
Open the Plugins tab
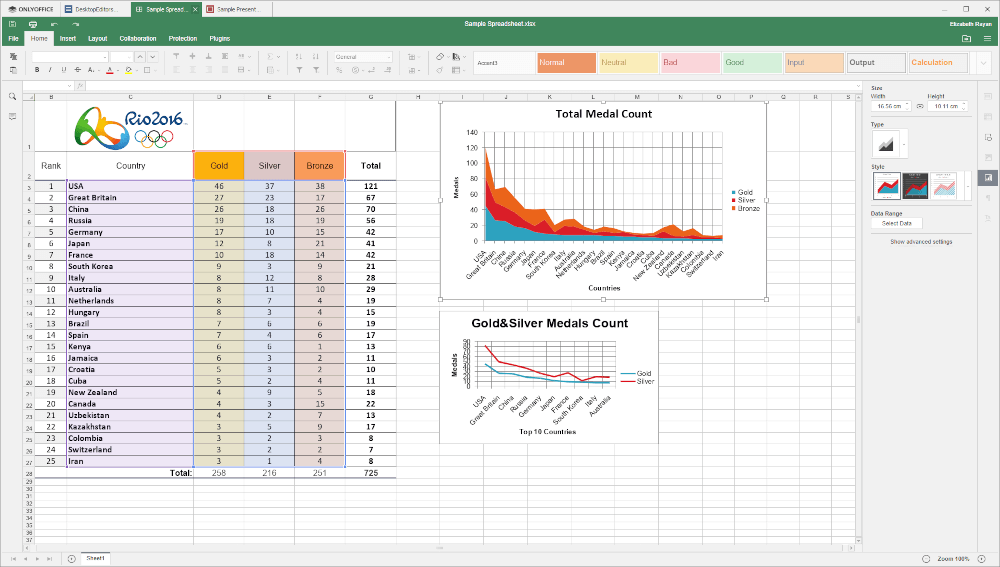(x=220, y=39)
